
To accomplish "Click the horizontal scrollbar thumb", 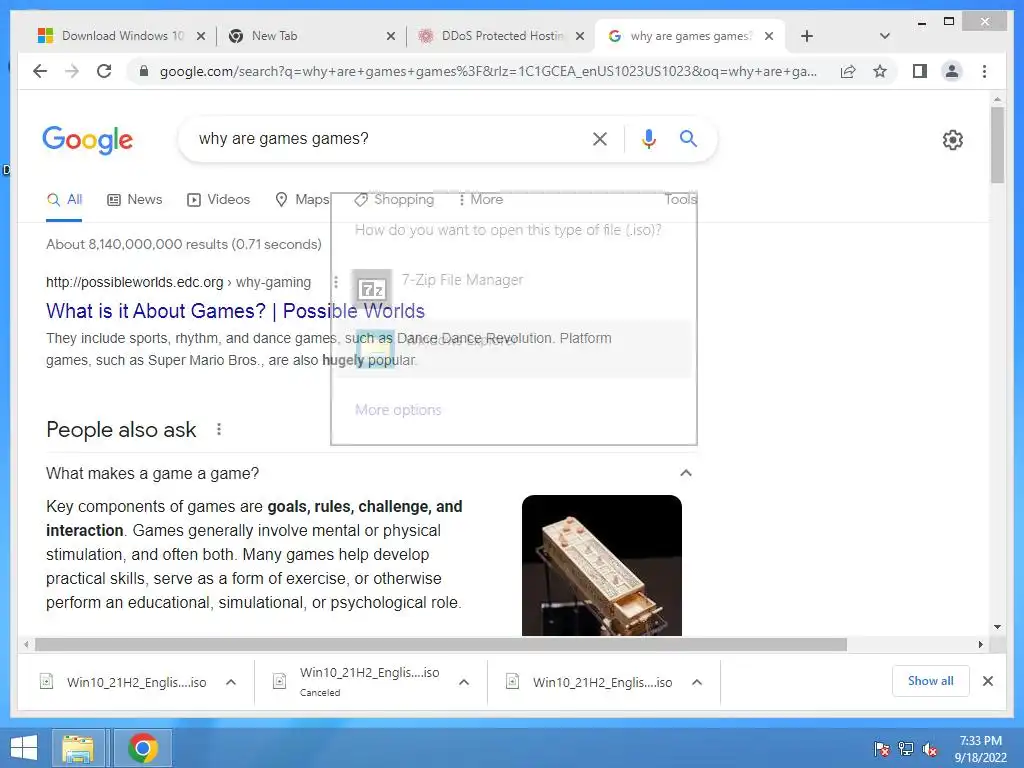I will tap(441, 645).
